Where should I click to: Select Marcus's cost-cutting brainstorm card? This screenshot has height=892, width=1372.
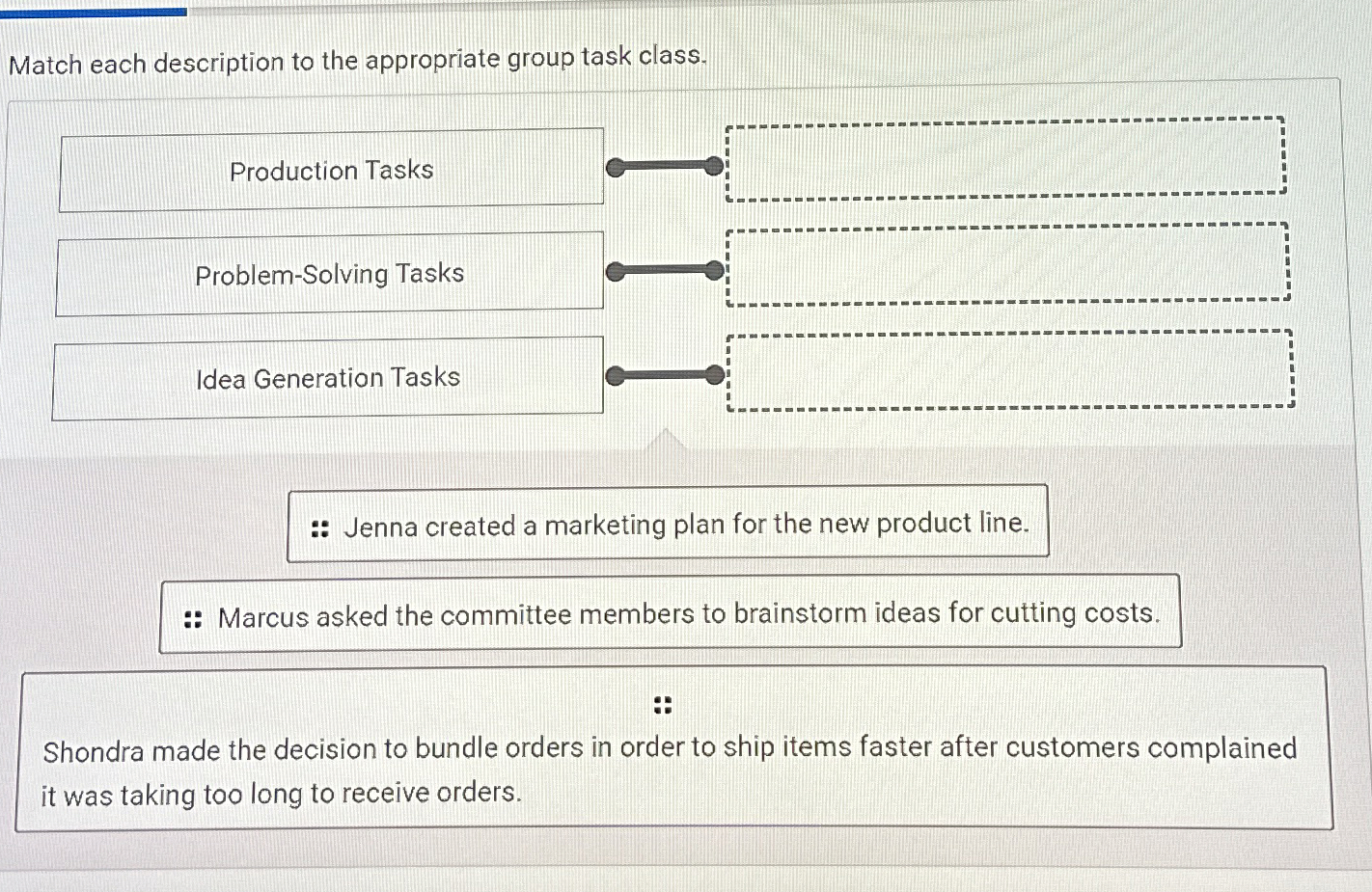coord(670,614)
